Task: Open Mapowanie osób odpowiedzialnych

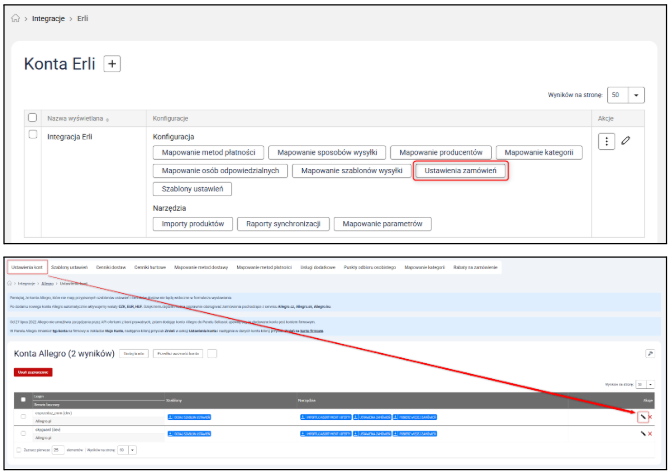Action: [220, 171]
